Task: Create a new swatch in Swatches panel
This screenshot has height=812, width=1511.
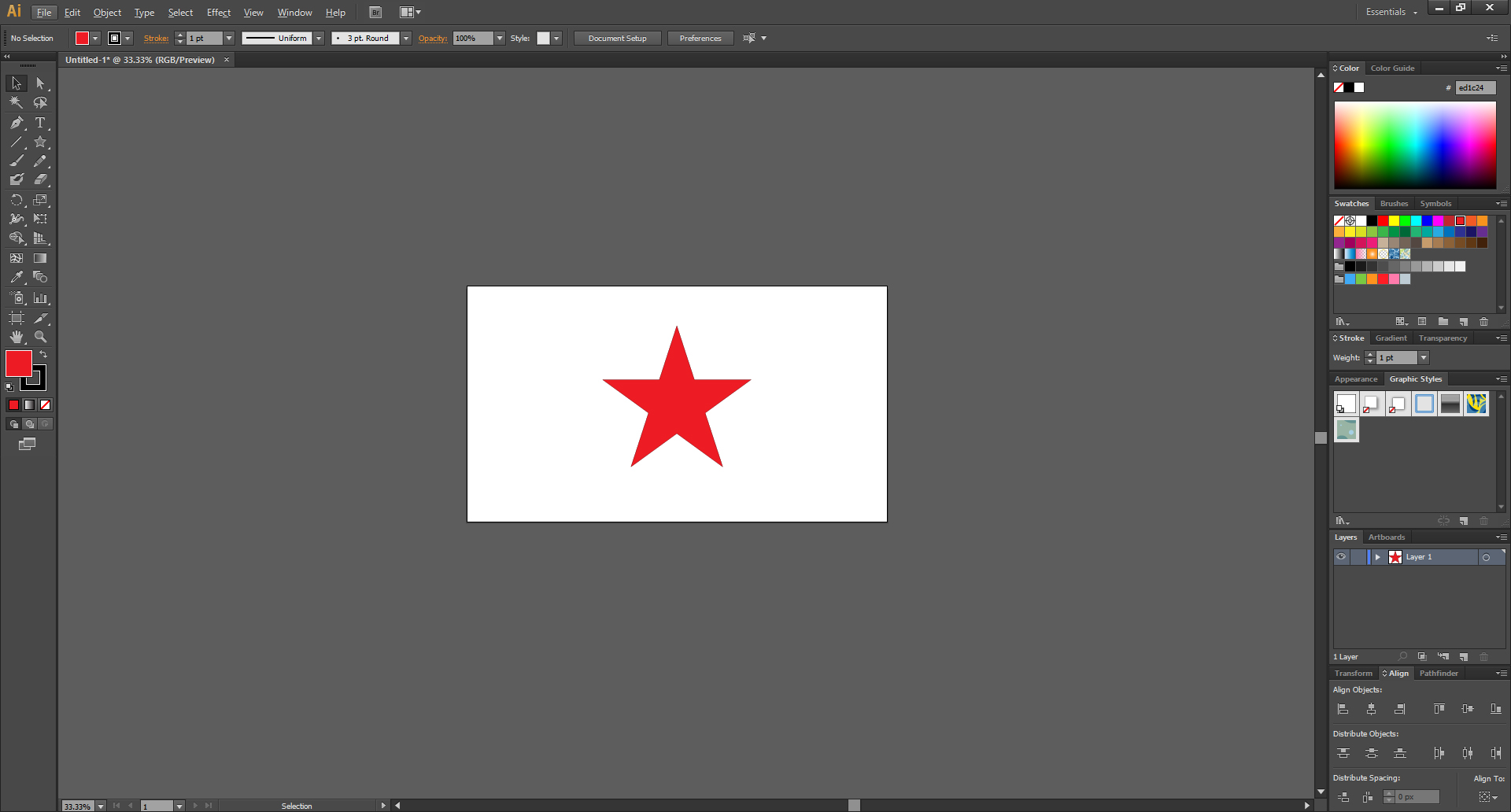Action: [x=1464, y=322]
